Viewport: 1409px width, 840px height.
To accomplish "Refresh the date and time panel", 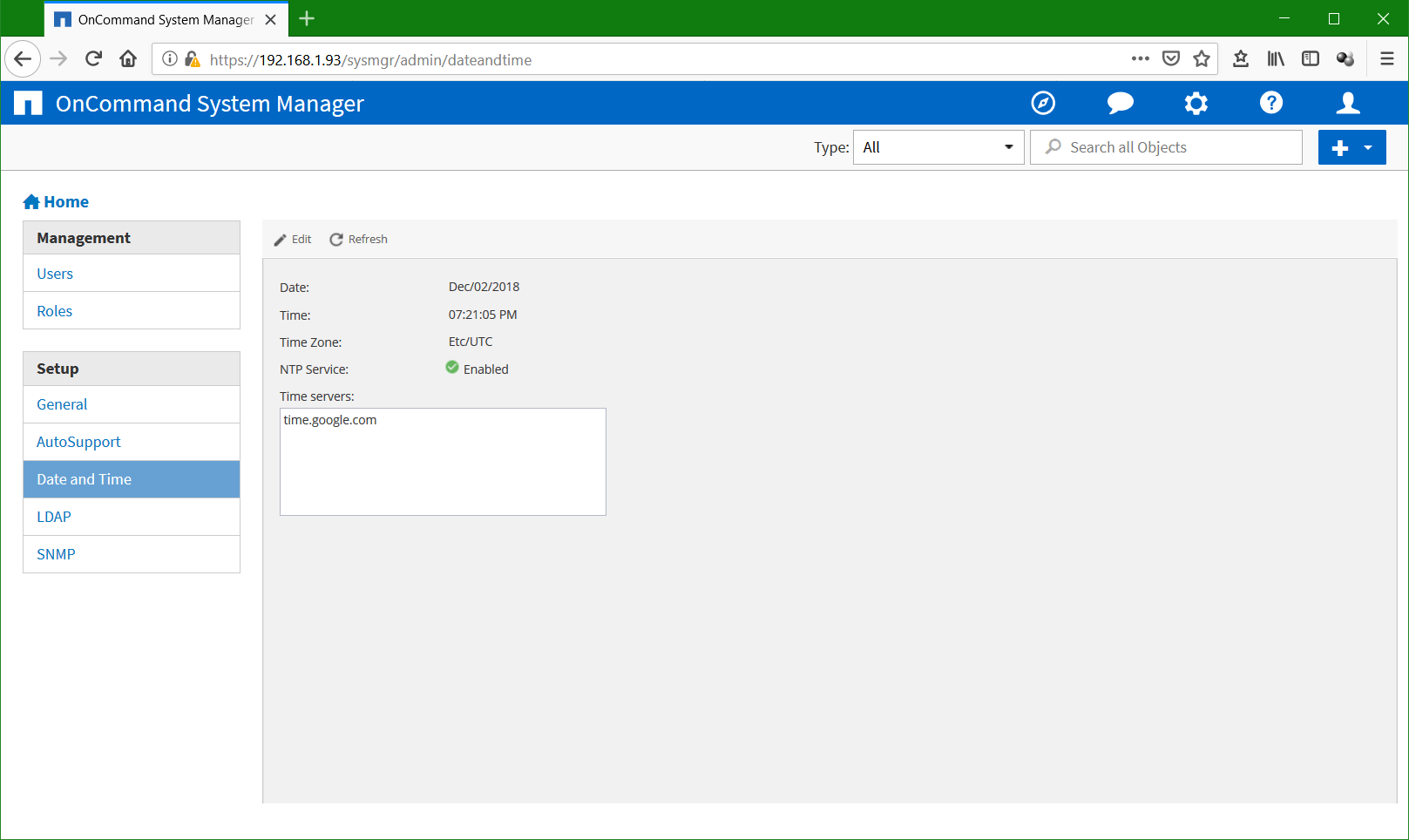I will [358, 239].
